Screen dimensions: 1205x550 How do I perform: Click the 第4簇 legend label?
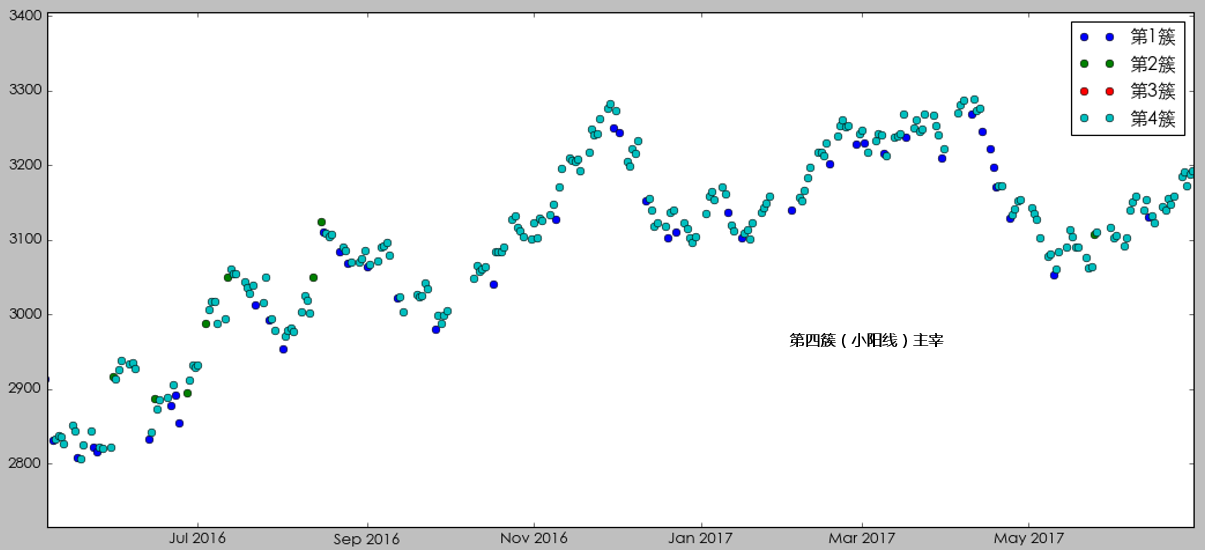[1152, 120]
